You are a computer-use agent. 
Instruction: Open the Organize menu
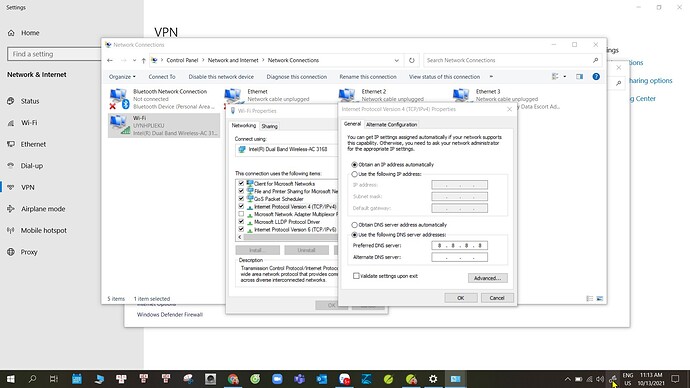point(122,77)
